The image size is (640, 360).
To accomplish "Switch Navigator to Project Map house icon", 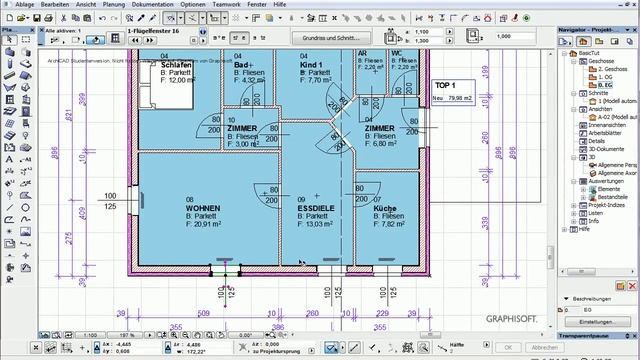I will point(583,41).
